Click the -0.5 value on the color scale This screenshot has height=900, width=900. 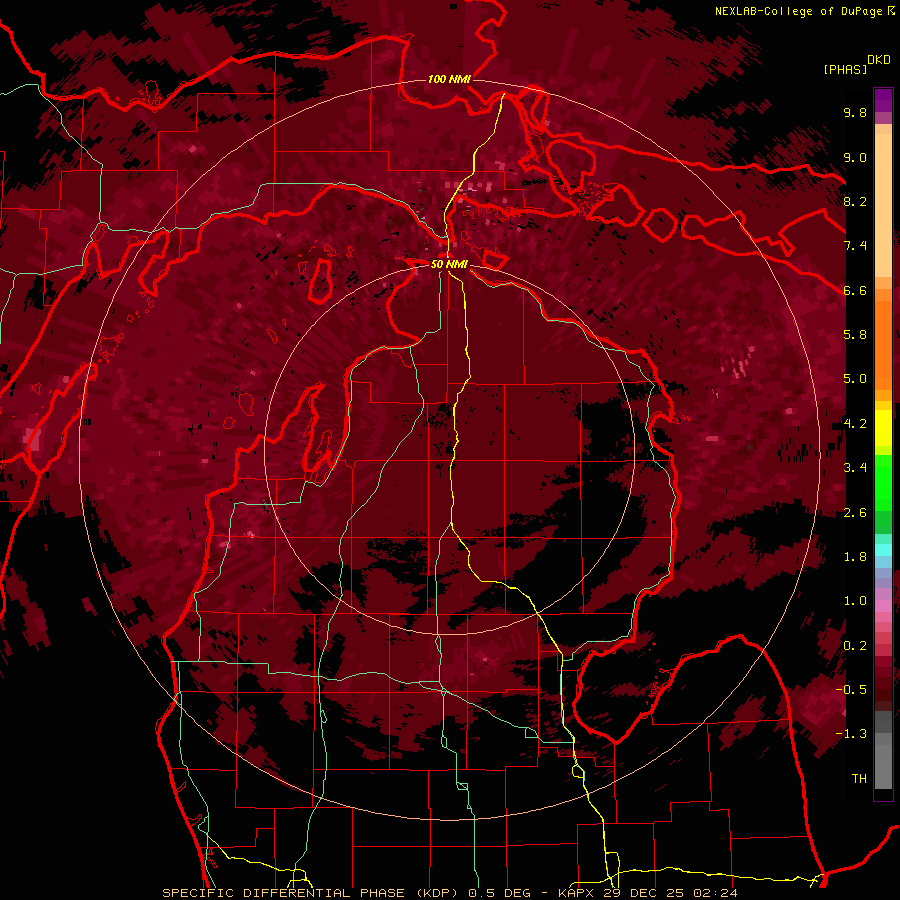851,690
